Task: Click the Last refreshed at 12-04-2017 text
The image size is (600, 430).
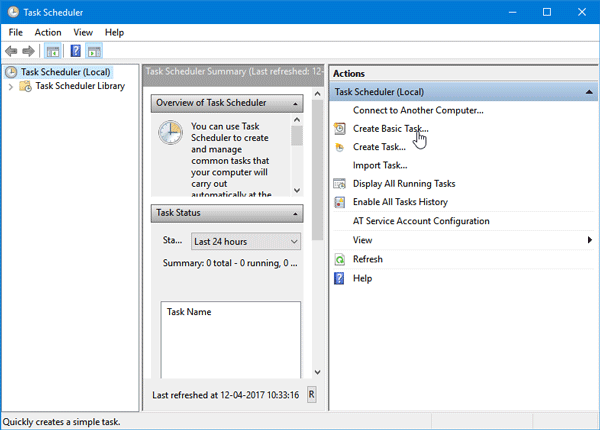Action: [225, 395]
